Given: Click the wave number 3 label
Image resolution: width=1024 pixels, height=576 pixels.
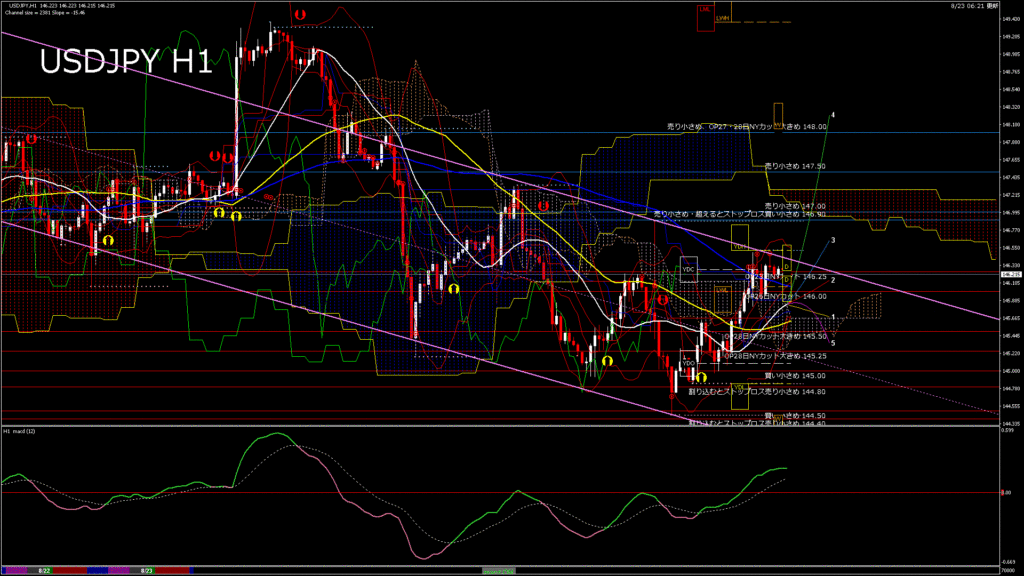Looking at the screenshot, I should tap(833, 242).
